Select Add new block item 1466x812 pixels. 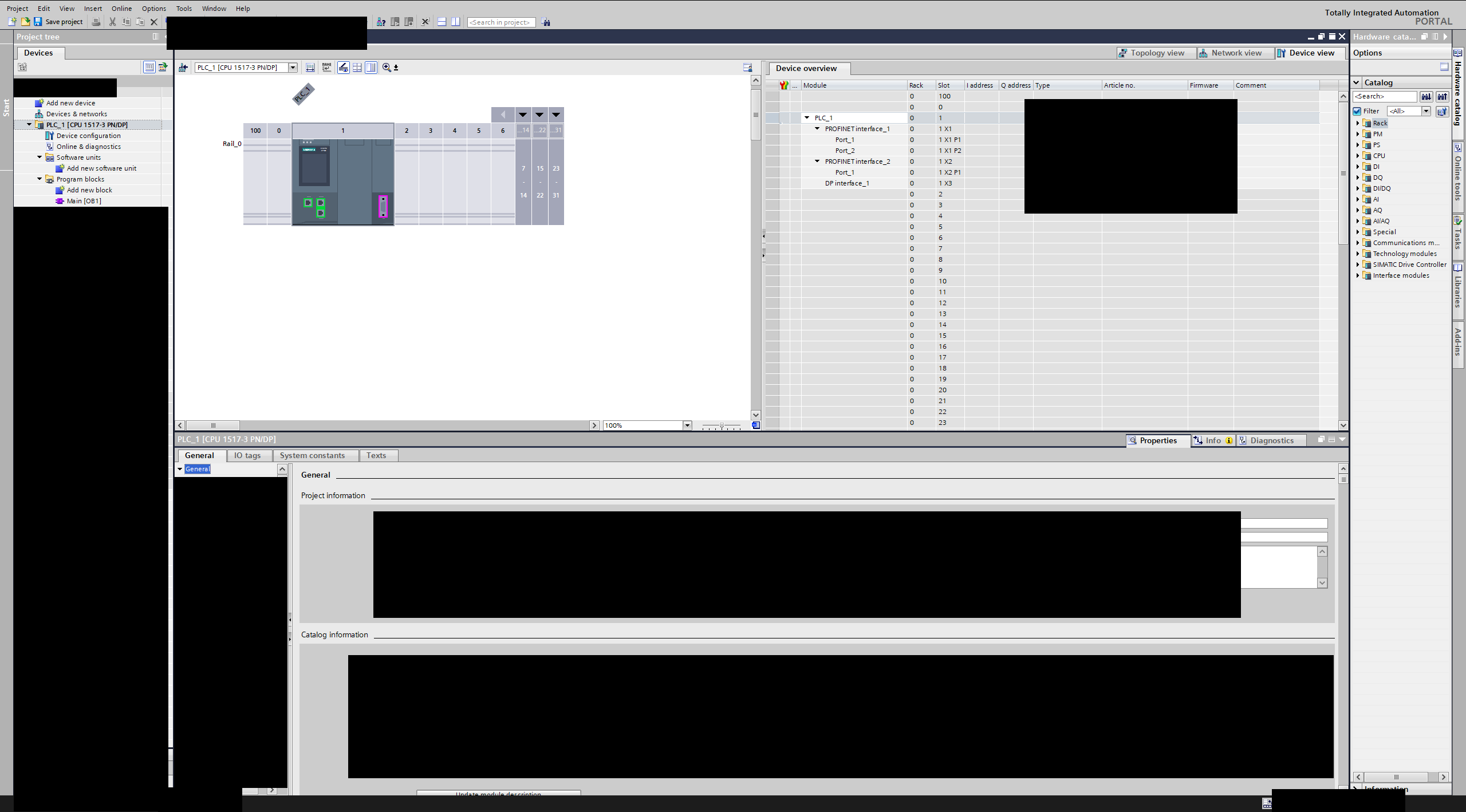(x=89, y=190)
